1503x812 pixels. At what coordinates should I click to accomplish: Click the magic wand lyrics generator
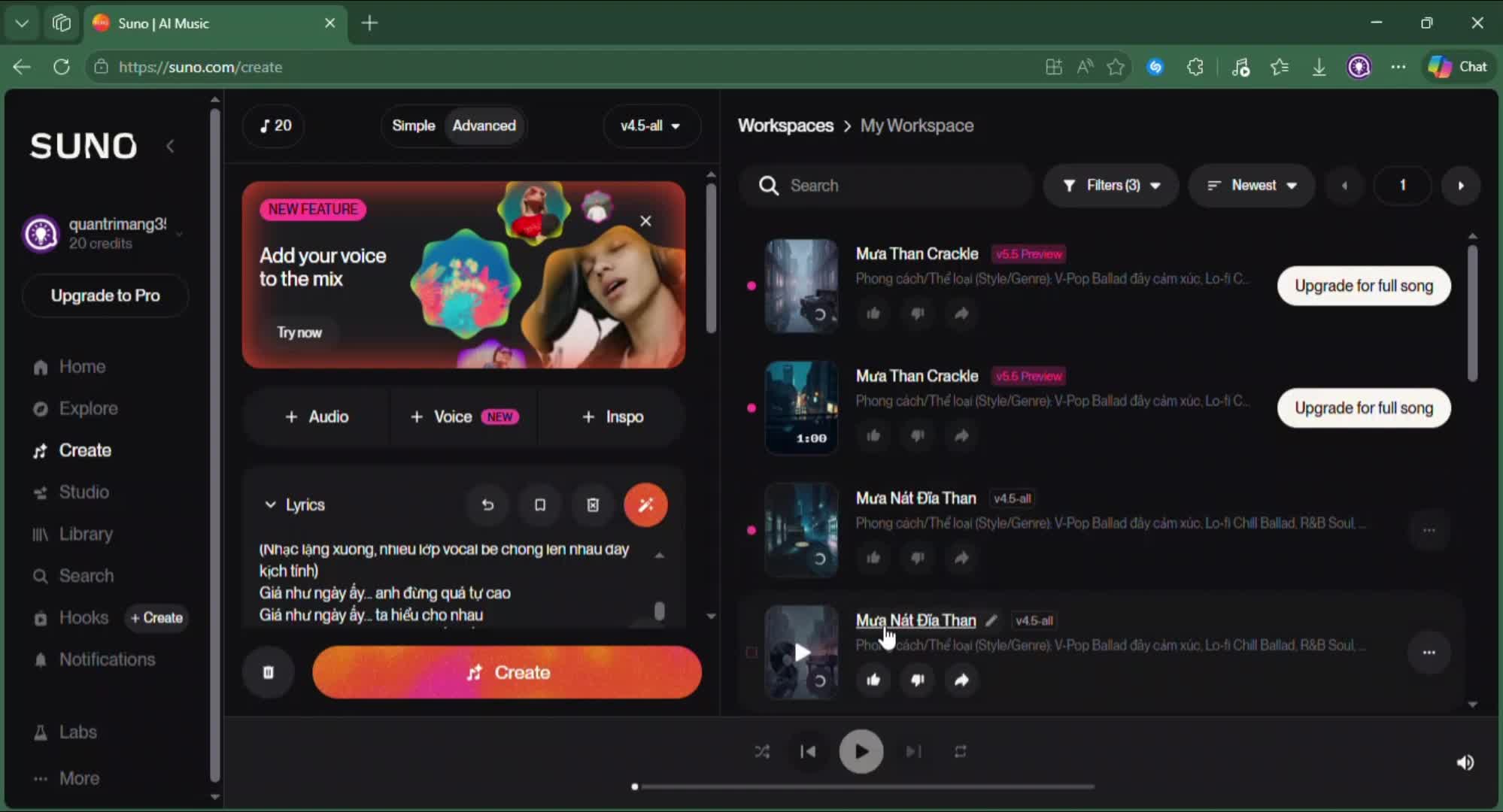pyautogui.click(x=645, y=505)
